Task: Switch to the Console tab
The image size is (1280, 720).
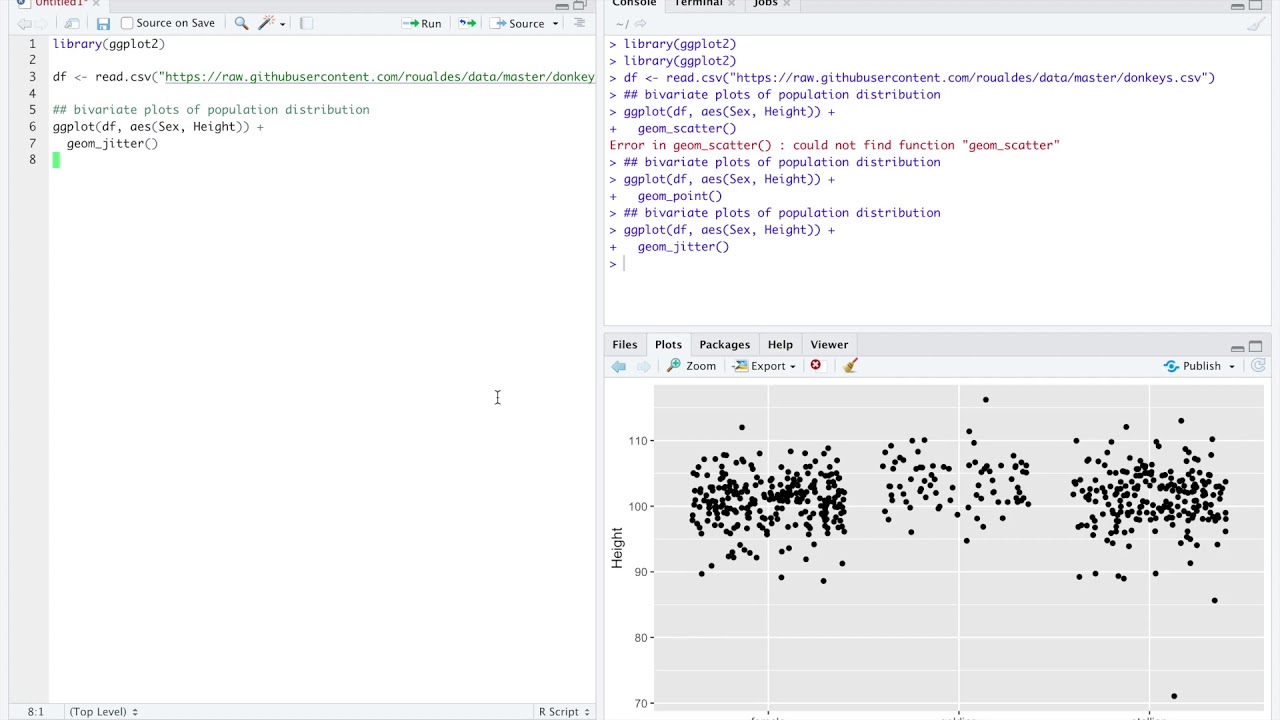Action: (634, 4)
